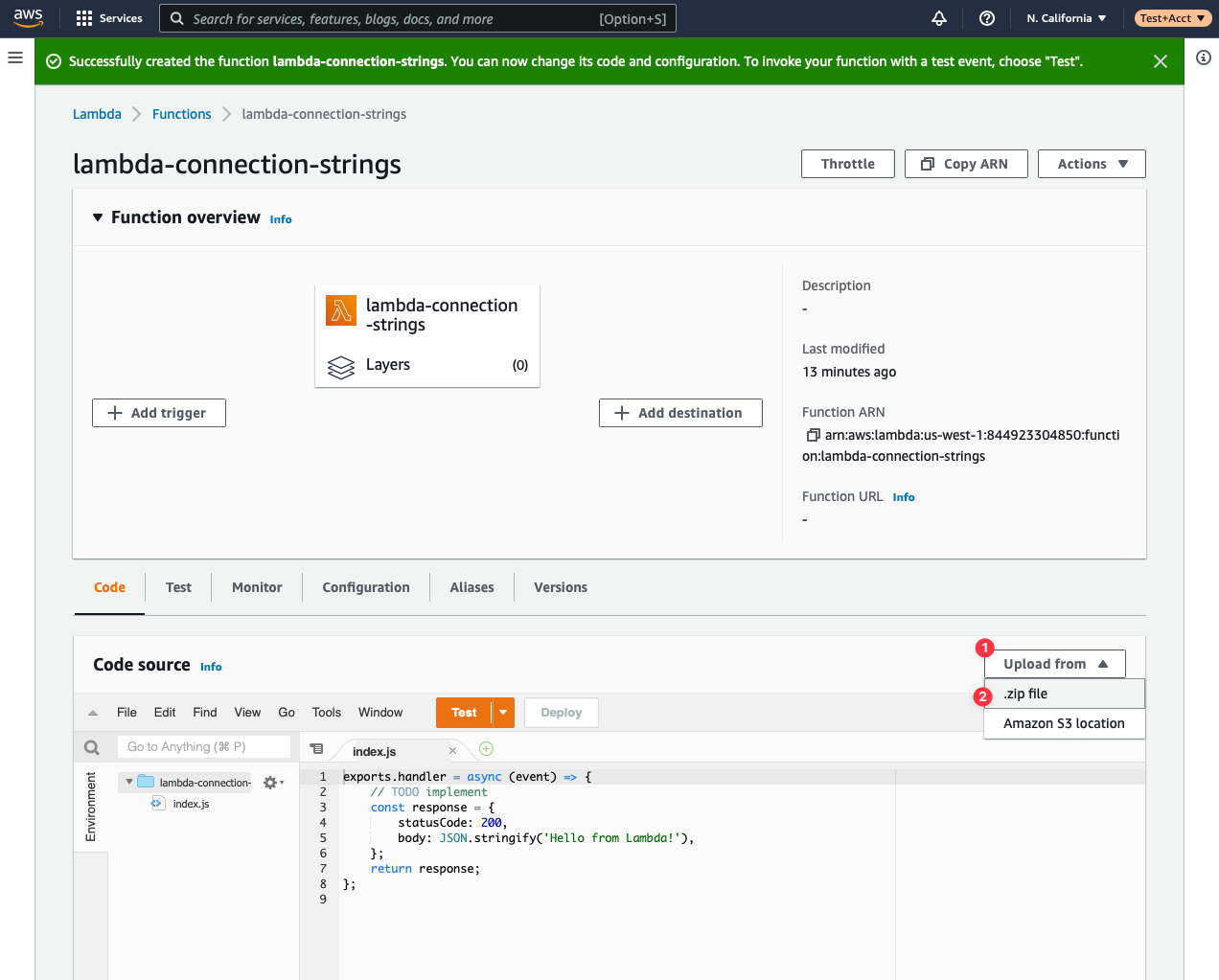Viewport: 1219px width, 980px height.
Task: Open Info link beside Function URL
Action: 904,497
